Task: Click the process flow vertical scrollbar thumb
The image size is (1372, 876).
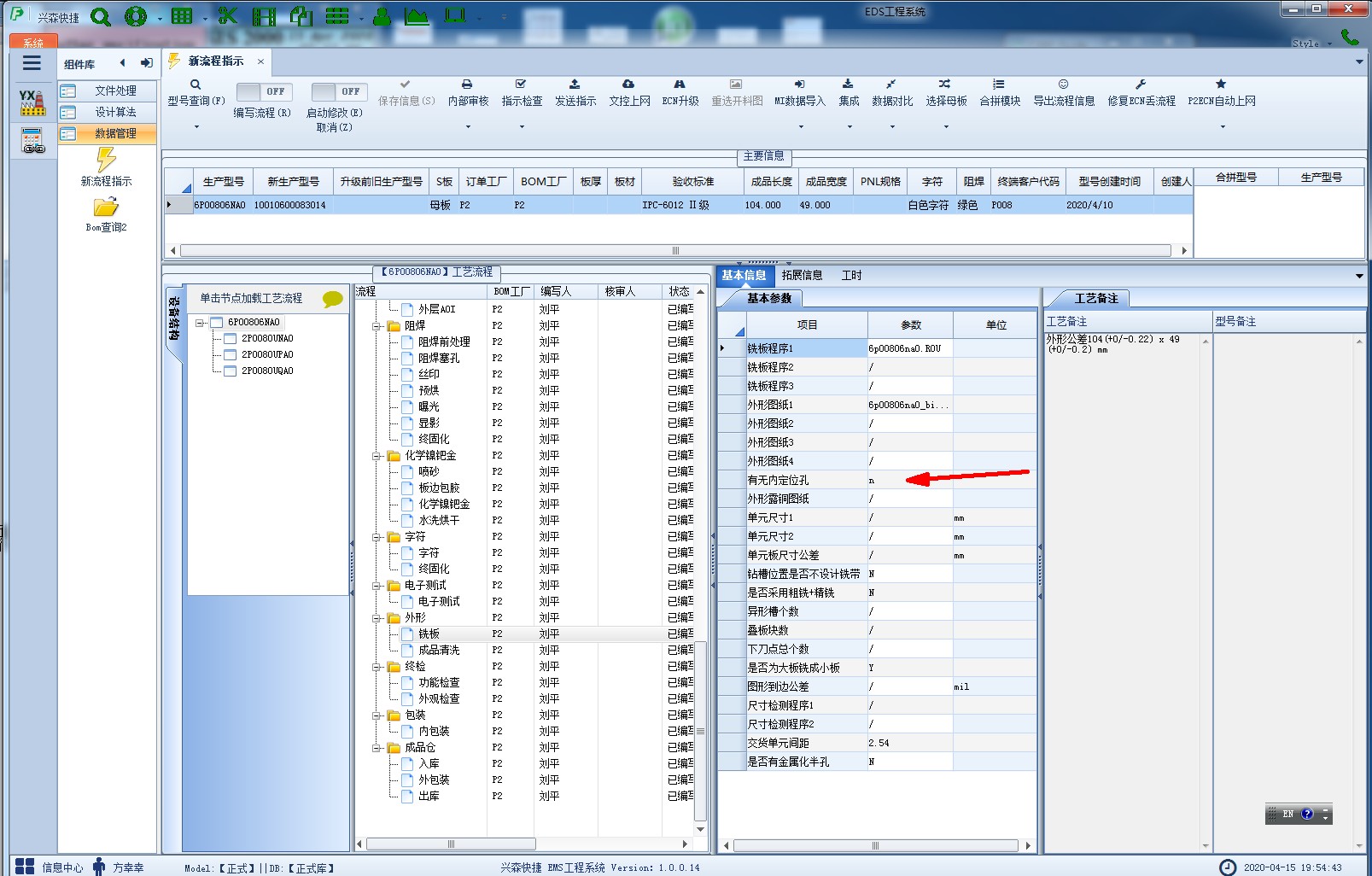Action: click(x=701, y=732)
